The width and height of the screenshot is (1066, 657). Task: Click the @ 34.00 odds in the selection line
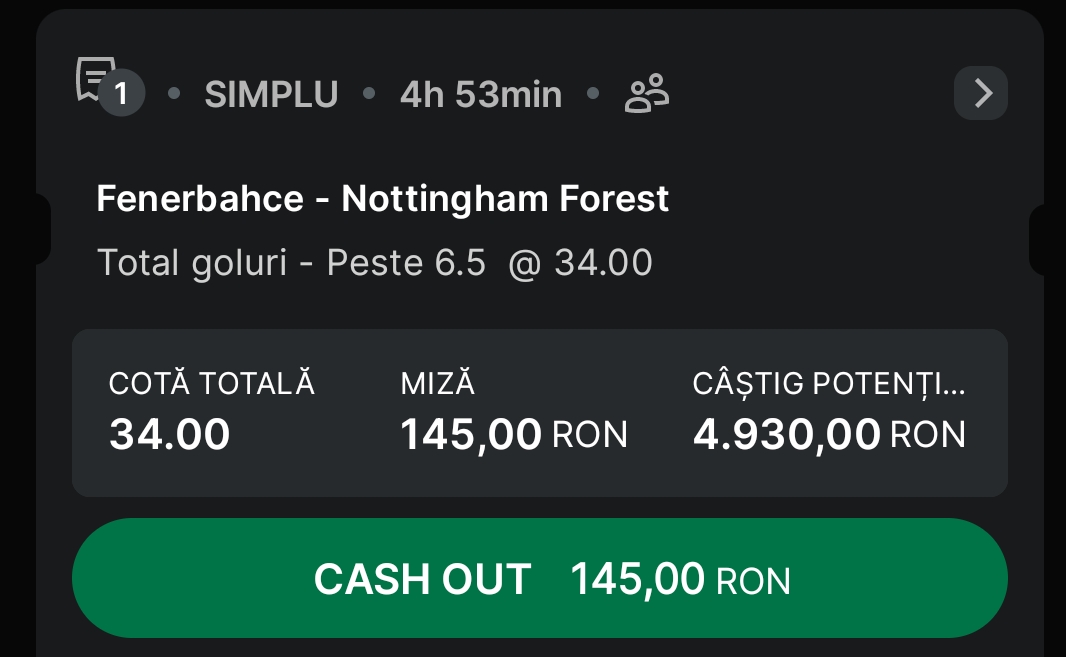click(x=580, y=263)
